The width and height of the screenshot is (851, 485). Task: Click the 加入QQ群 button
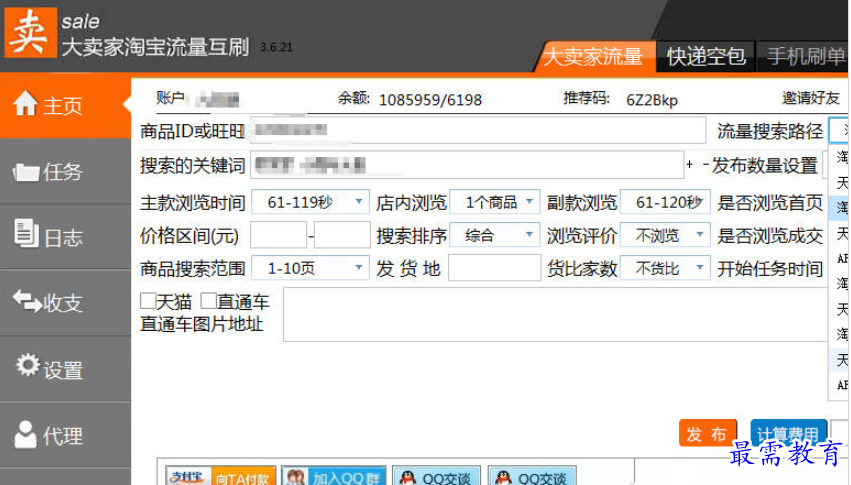(333, 476)
